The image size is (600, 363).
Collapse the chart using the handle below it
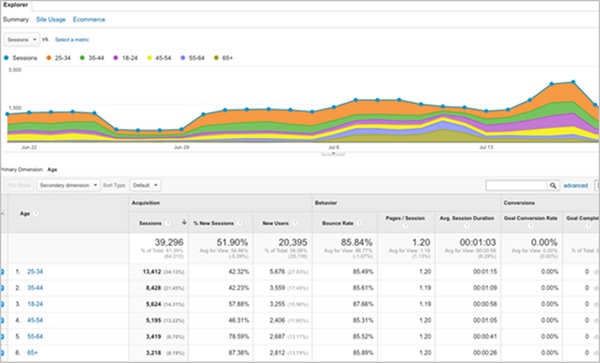(333, 153)
